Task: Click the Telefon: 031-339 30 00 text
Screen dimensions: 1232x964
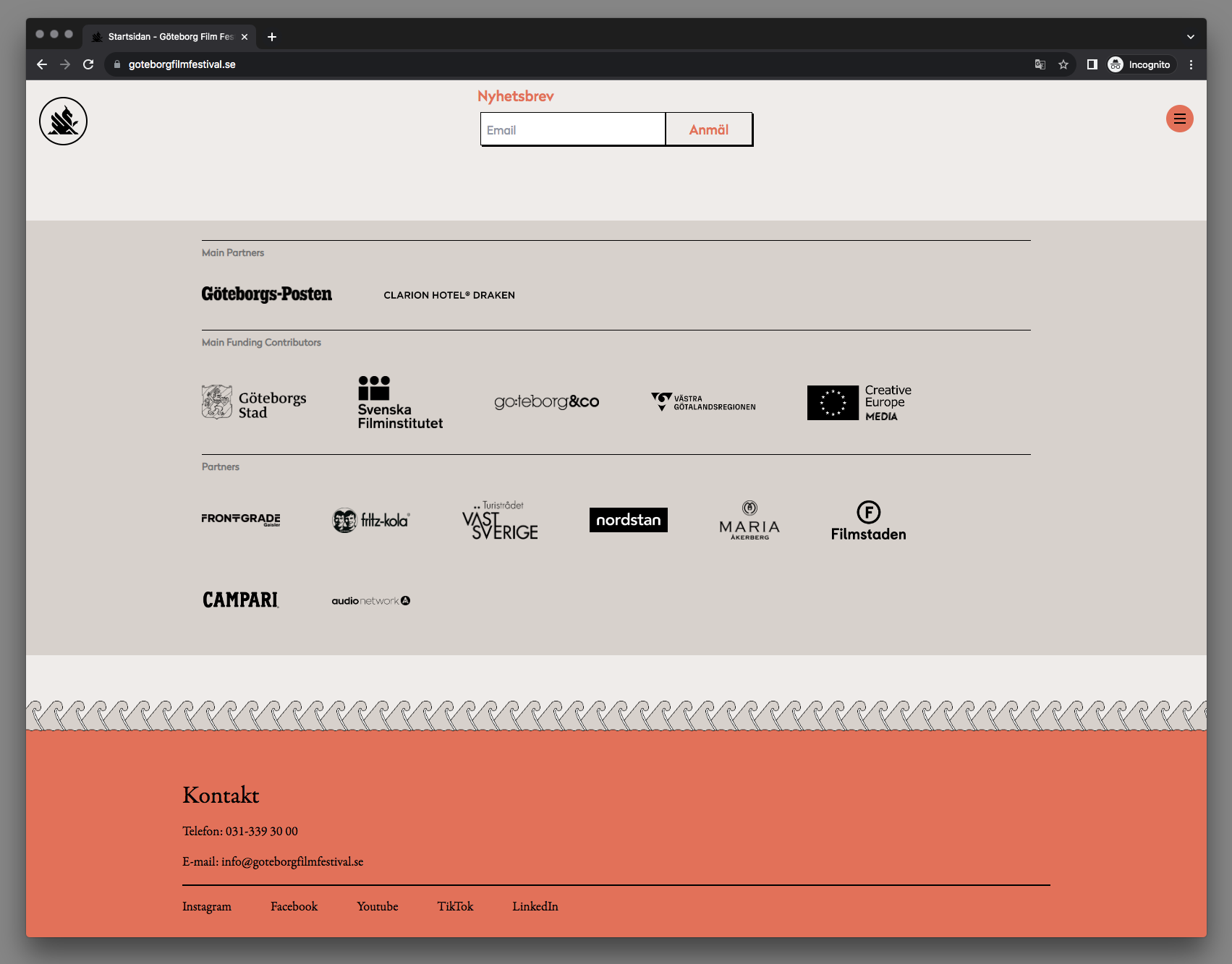Action: click(240, 831)
